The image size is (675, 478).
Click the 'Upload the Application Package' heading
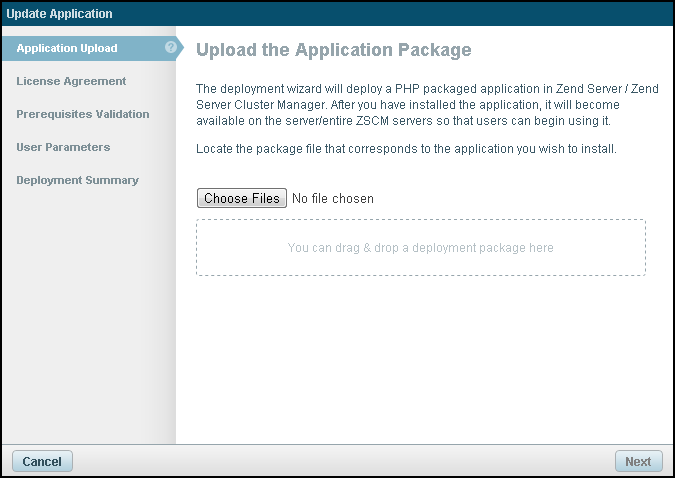[x=333, y=50]
